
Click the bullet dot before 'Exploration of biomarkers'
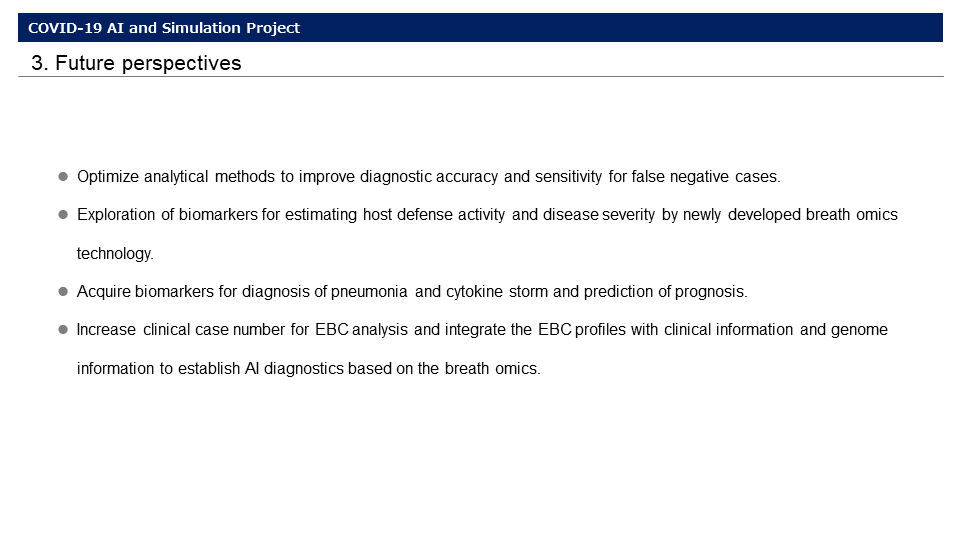[63, 214]
